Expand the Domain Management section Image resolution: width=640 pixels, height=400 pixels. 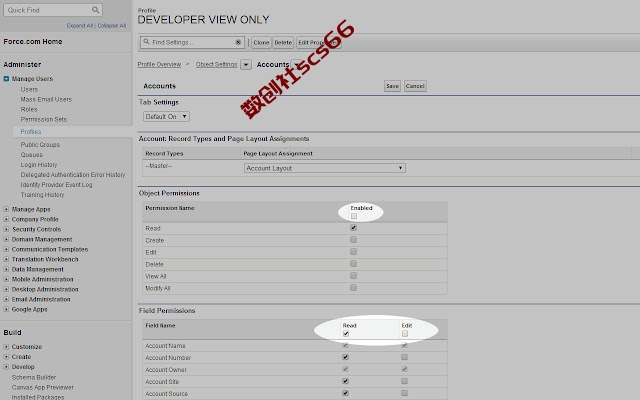pyautogui.click(x=6, y=239)
